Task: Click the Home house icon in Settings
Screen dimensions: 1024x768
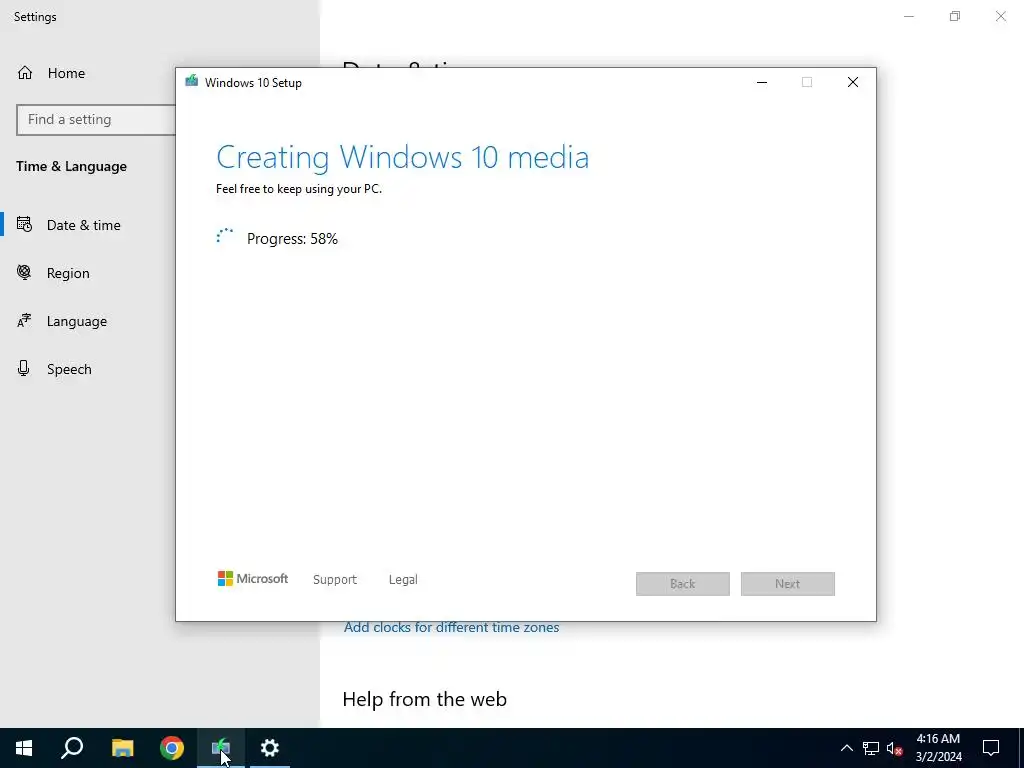Action: click(25, 72)
